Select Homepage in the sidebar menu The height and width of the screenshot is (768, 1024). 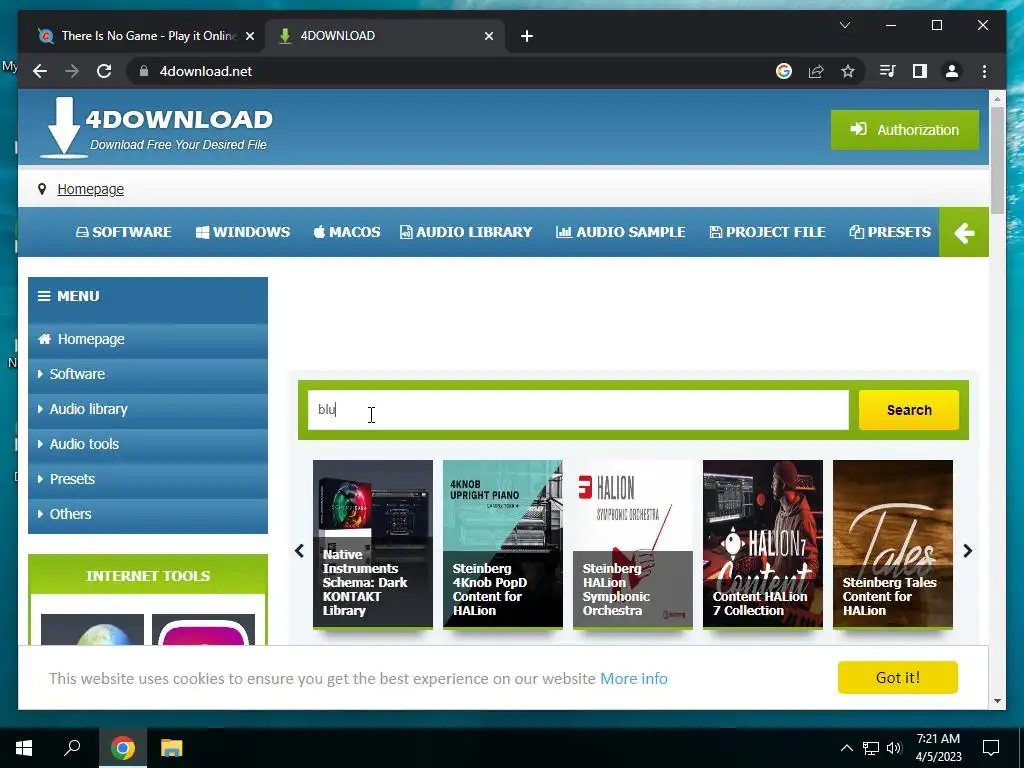pos(148,340)
